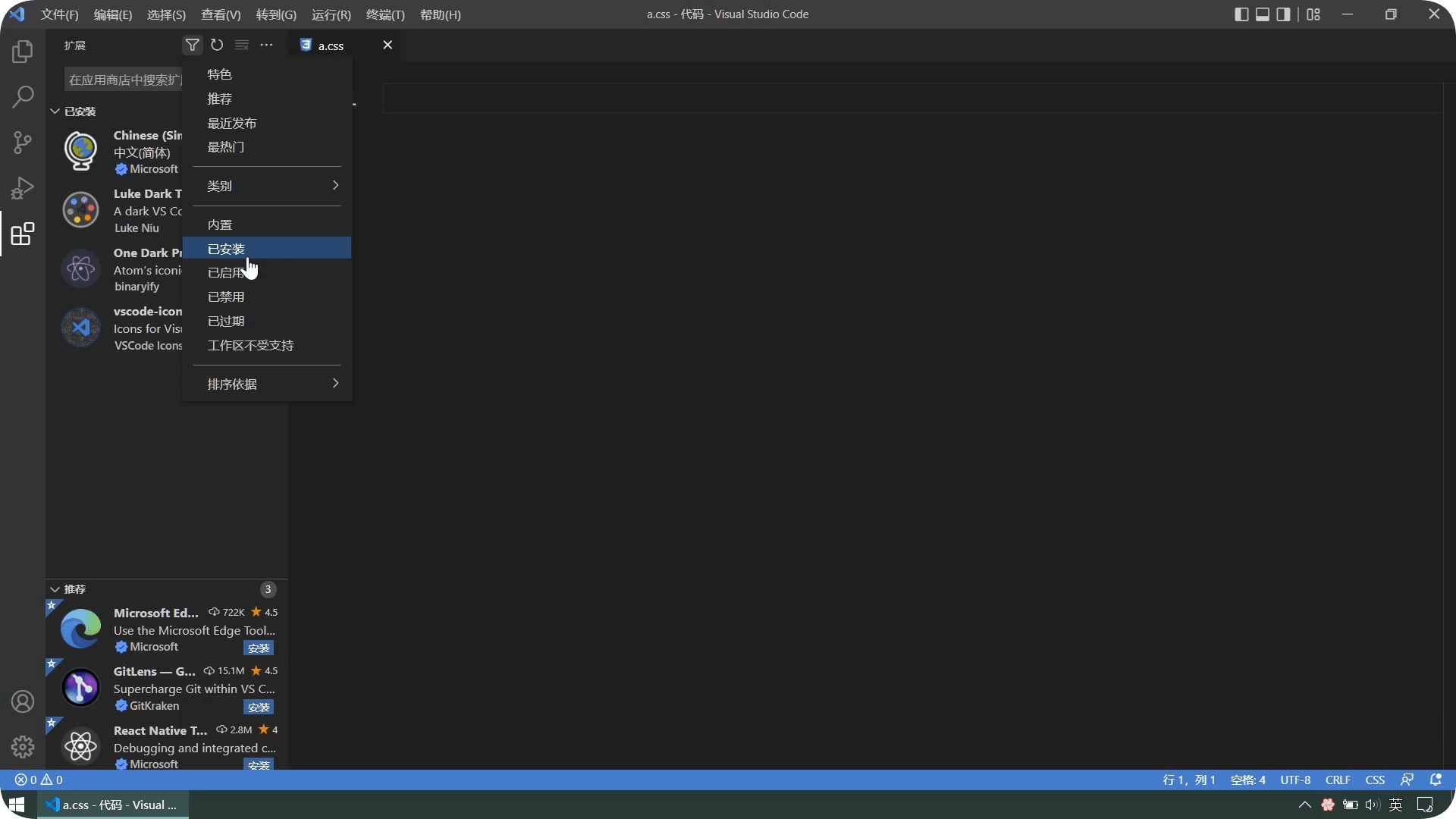The image size is (1456, 819).
Task: Open the Explorer view in activity bar
Action: [23, 52]
